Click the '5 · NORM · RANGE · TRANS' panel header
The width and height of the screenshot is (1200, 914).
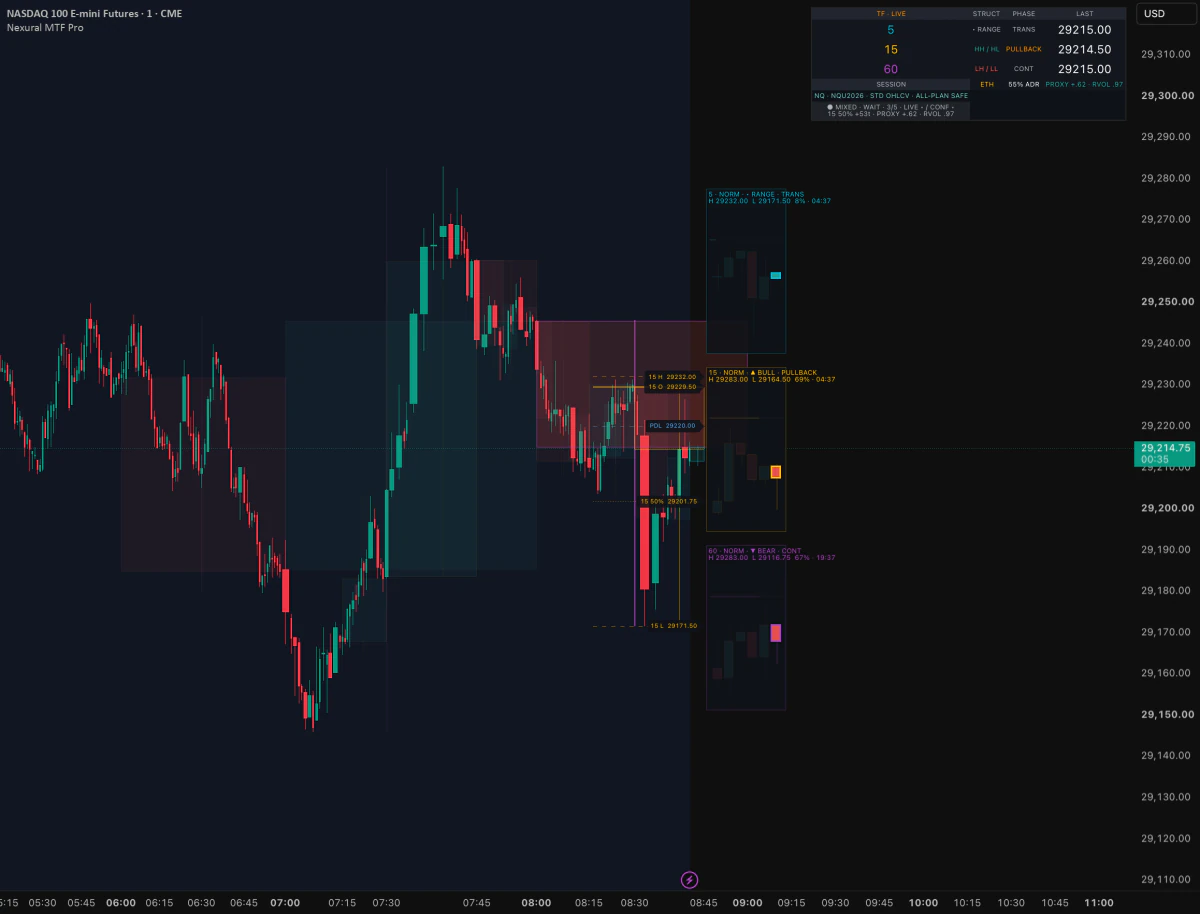click(x=756, y=193)
